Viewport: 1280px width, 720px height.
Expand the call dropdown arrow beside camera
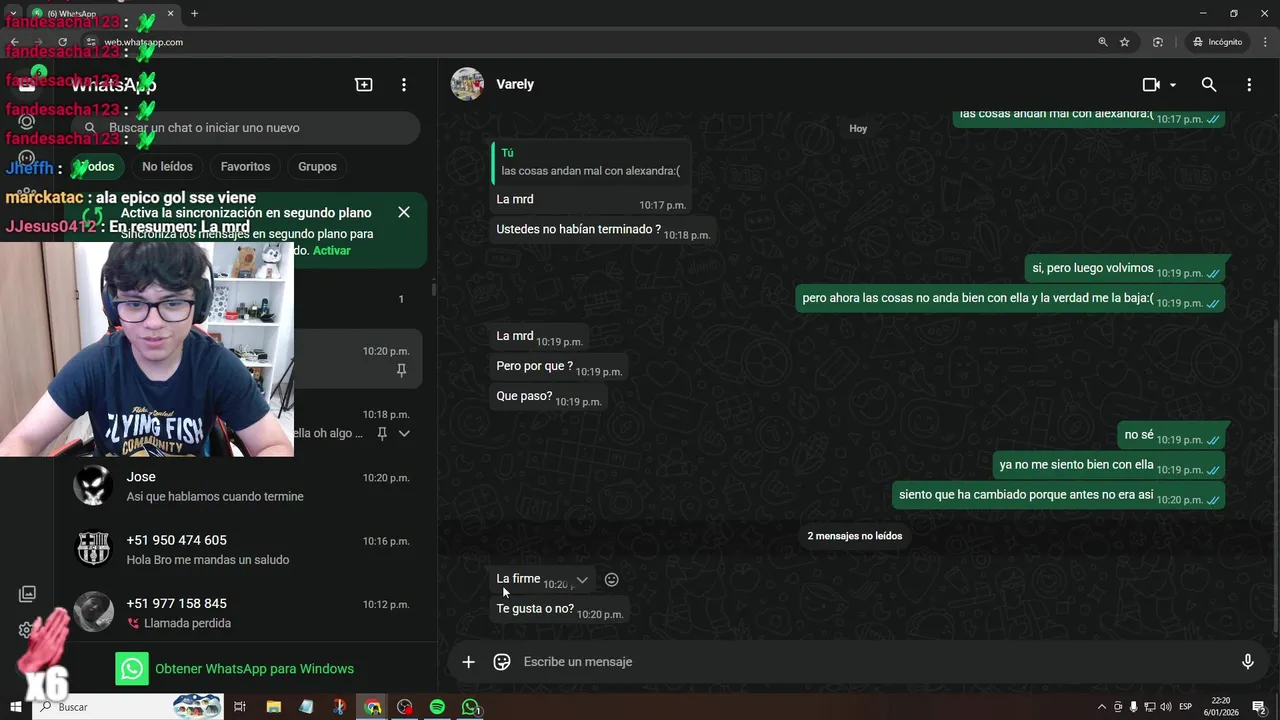(x=1173, y=85)
